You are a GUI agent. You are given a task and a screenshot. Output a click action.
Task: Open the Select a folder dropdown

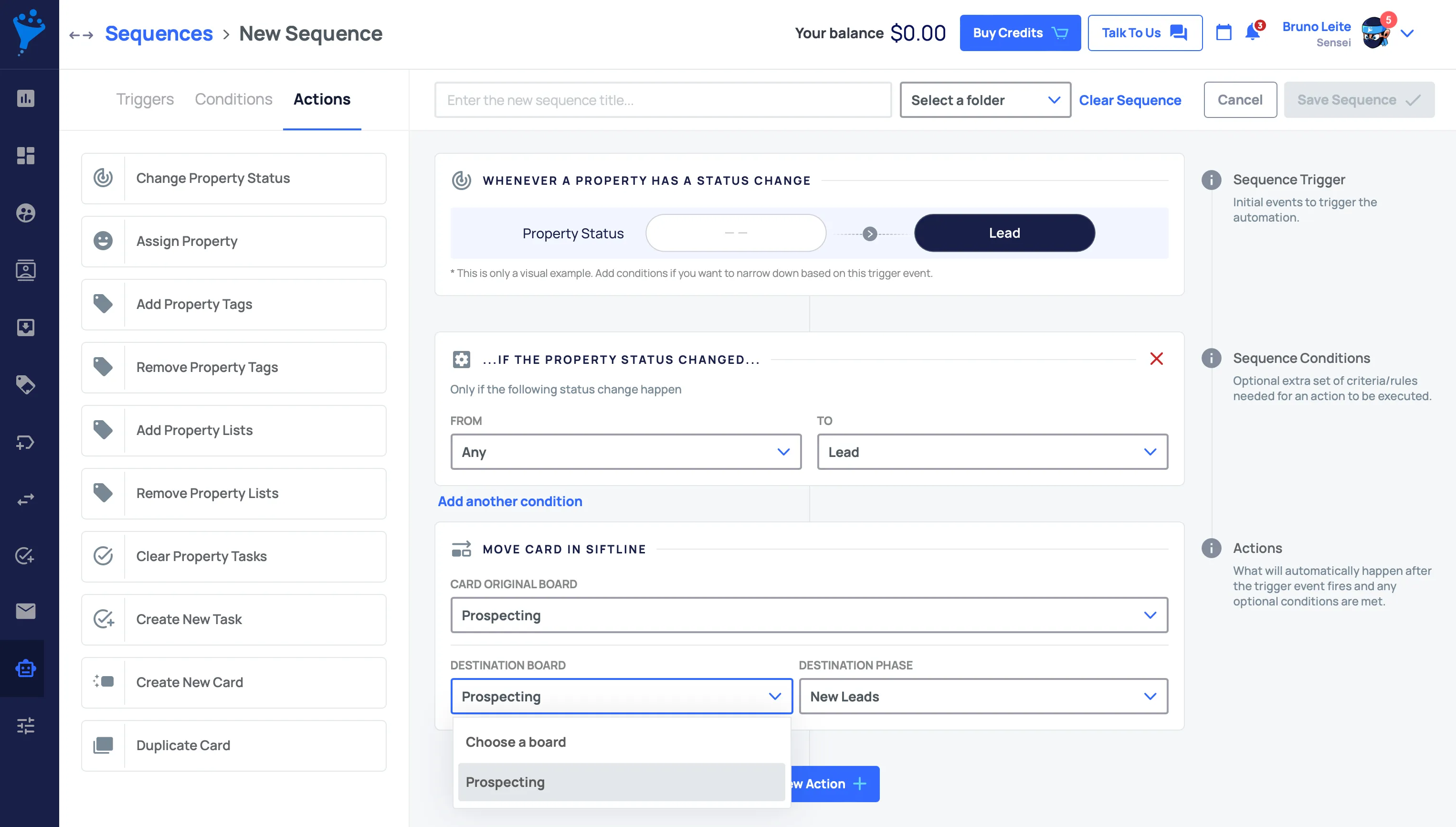(x=985, y=100)
